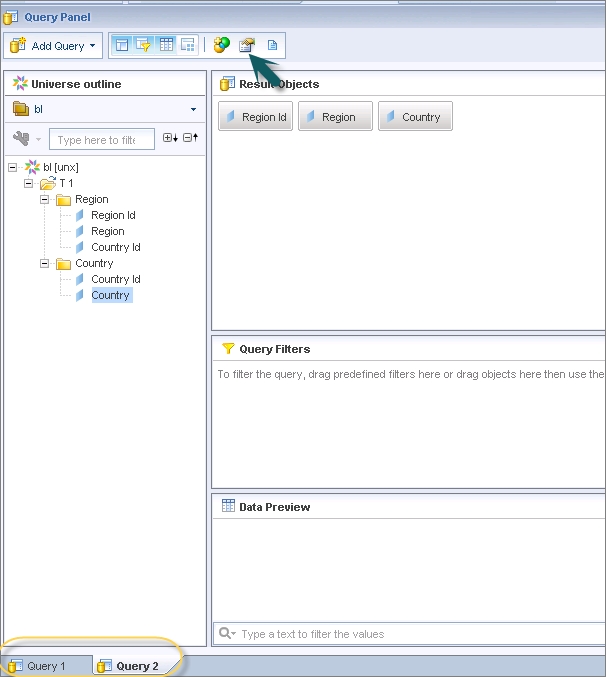Toggle the query filters panel view
This screenshot has width=606, height=677.
pos(143,45)
